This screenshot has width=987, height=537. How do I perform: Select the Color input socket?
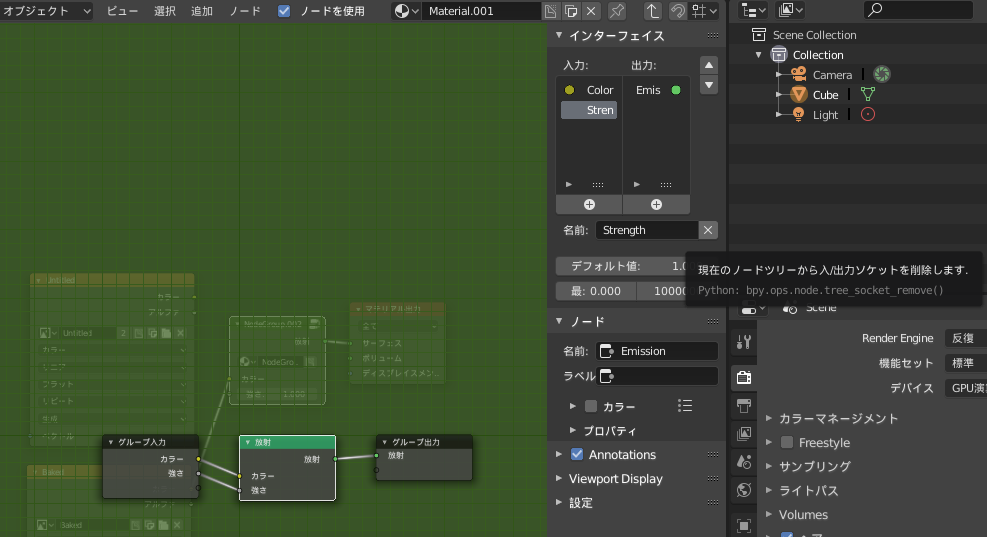tap(589, 90)
